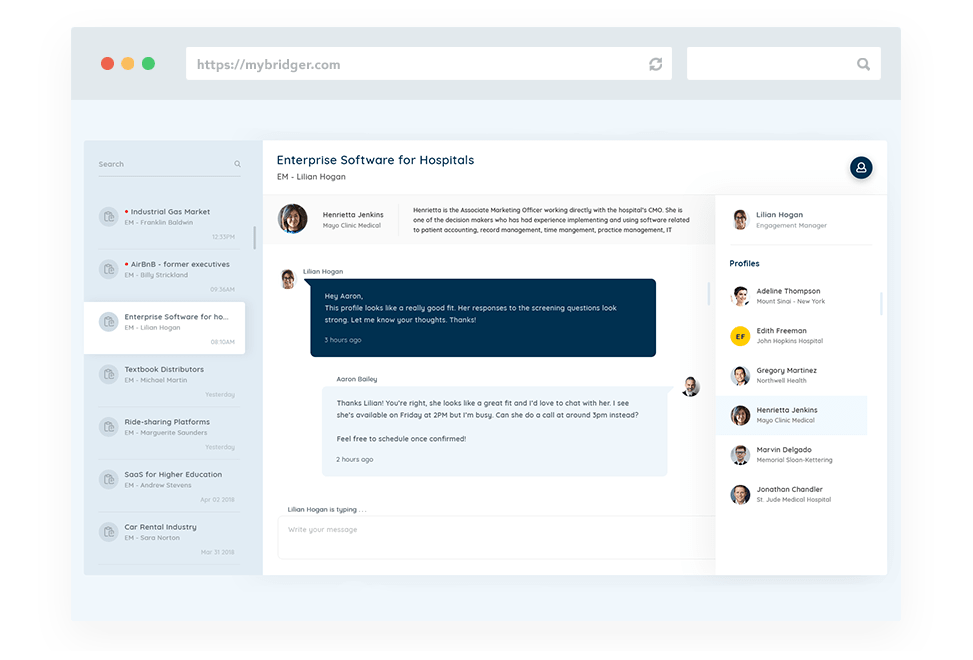Screen dimensions: 973x660
Task: Click the Industrial Gas Market project icon
Action: tap(108, 217)
